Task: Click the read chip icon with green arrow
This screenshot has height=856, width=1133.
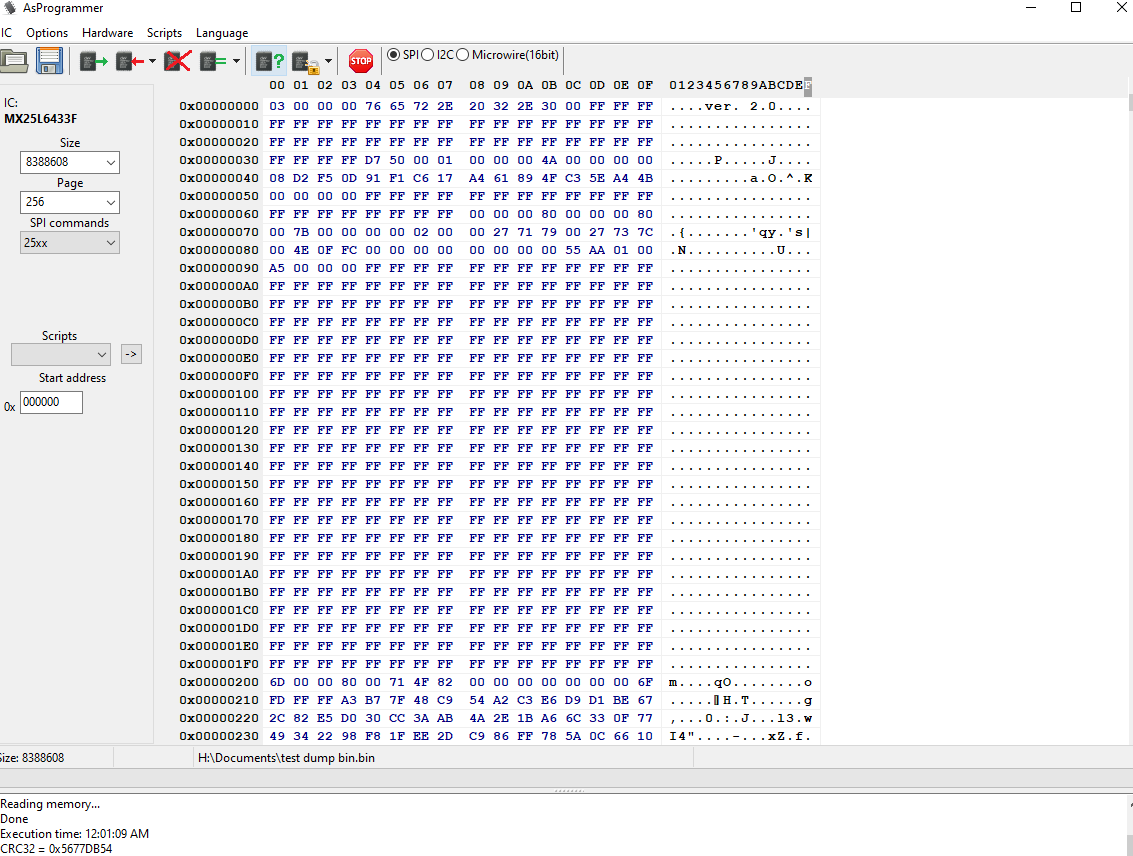Action: (x=94, y=62)
